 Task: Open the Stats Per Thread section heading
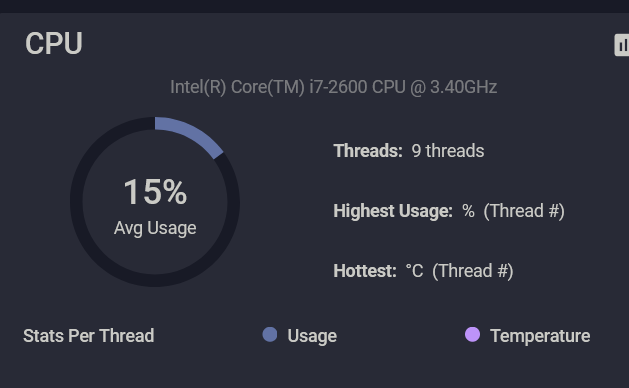89,336
